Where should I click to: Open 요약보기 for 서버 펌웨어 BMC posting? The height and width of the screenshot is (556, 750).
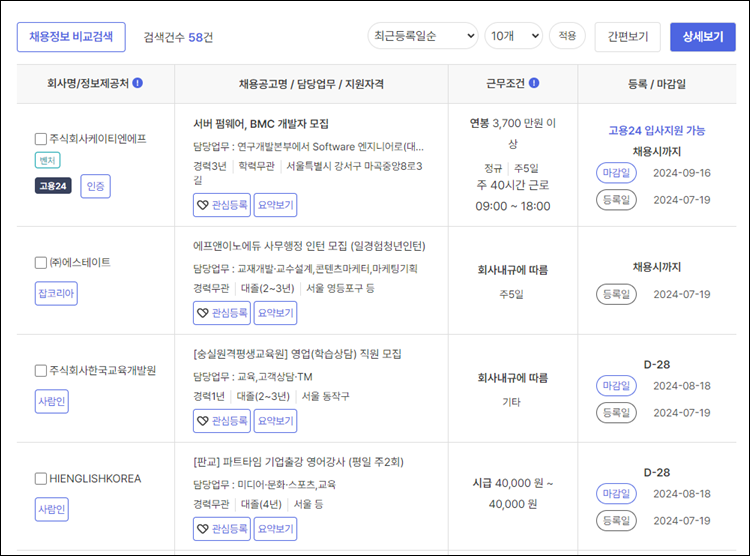click(276, 205)
